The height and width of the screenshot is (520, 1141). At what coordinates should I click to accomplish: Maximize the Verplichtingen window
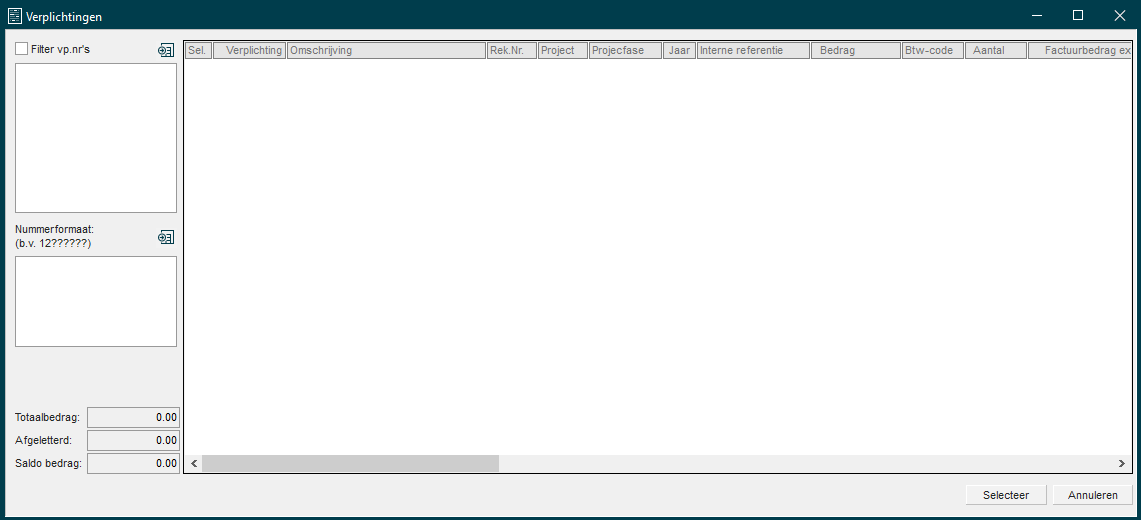click(1077, 16)
